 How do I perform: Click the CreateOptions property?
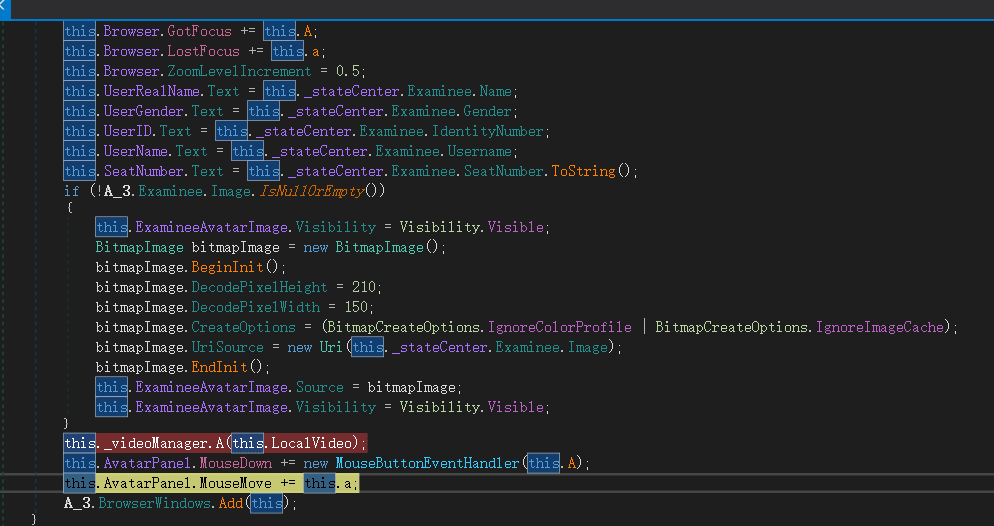coord(243,328)
